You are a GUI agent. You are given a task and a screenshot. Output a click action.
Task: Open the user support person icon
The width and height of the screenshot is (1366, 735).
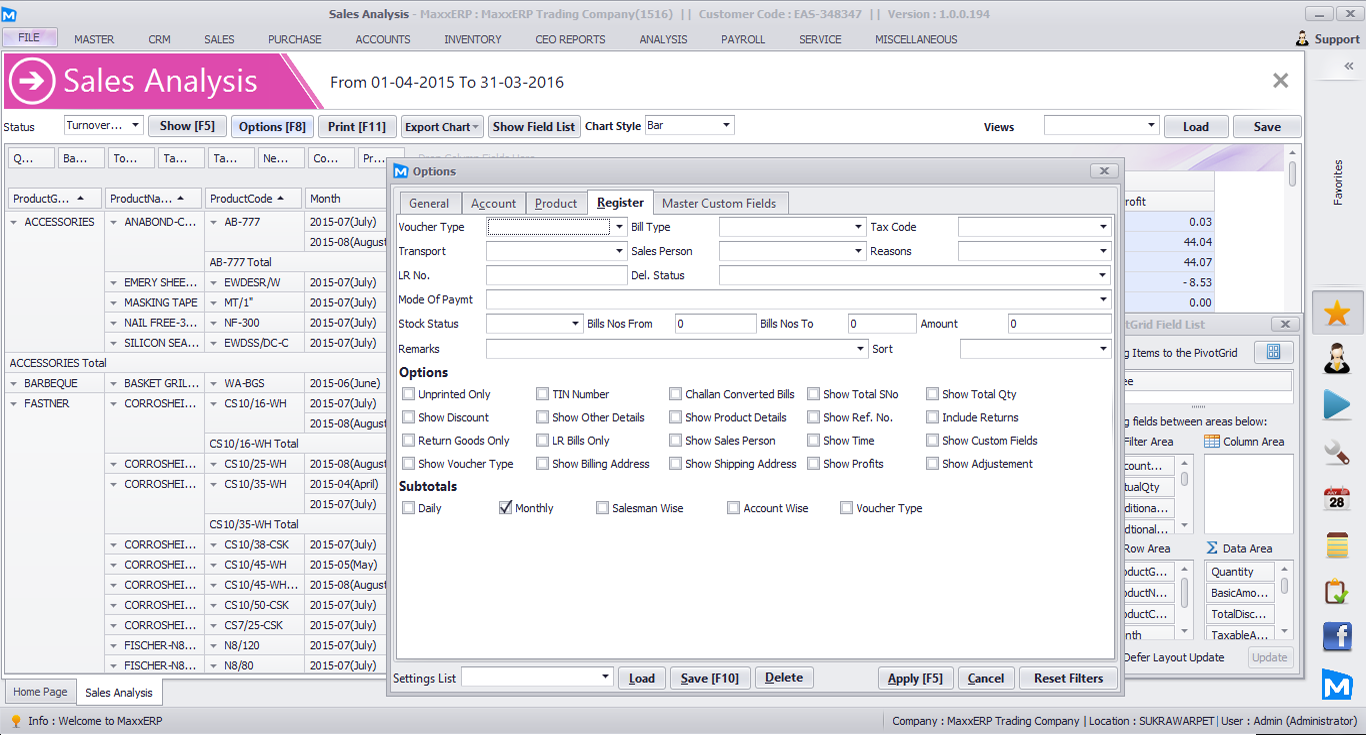[1337, 357]
